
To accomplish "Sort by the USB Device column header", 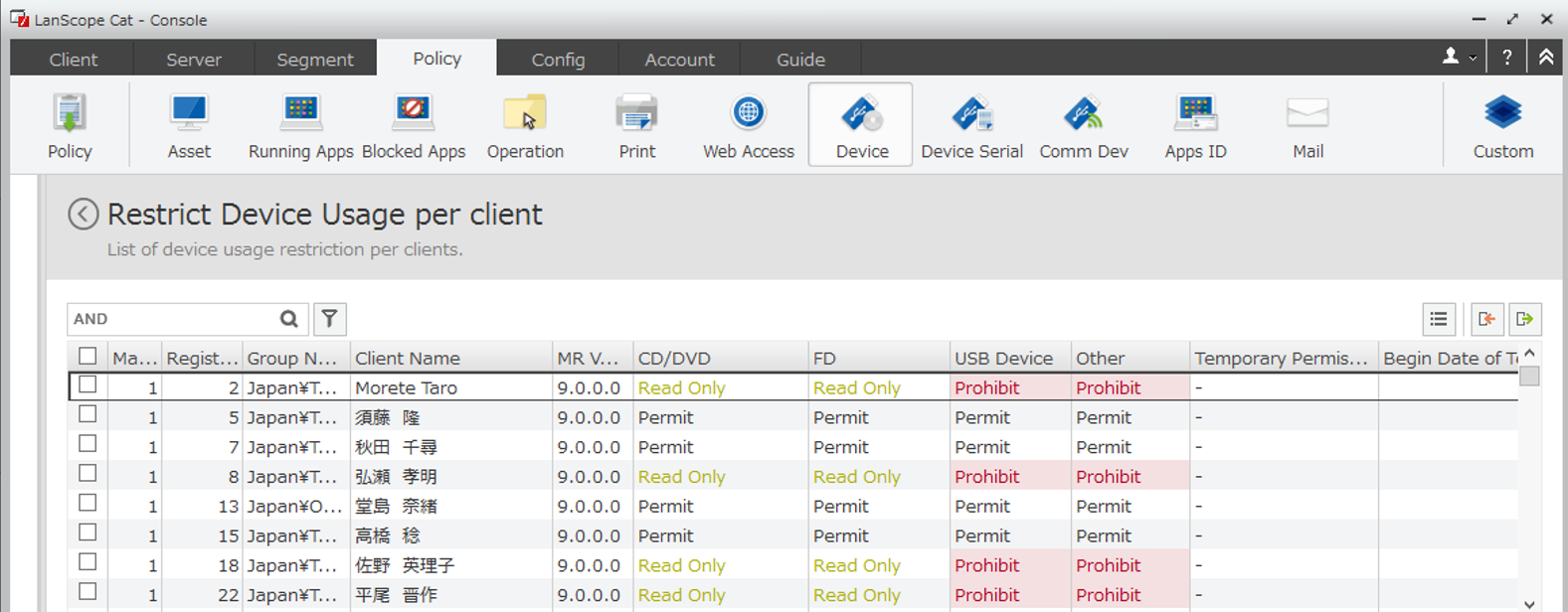I will point(1003,358).
